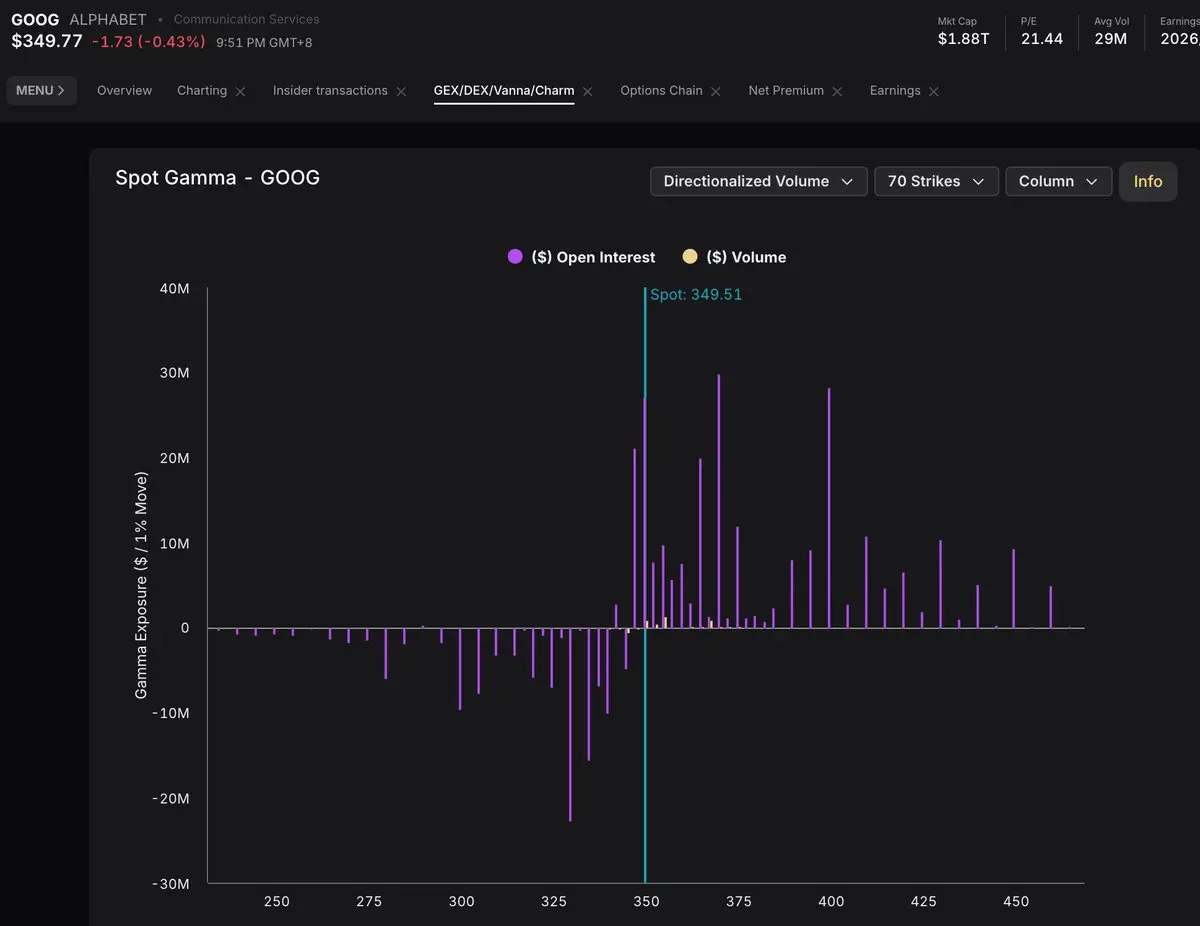1200x926 pixels.
Task: Click the Communication Services sector label
Action: 247,19
